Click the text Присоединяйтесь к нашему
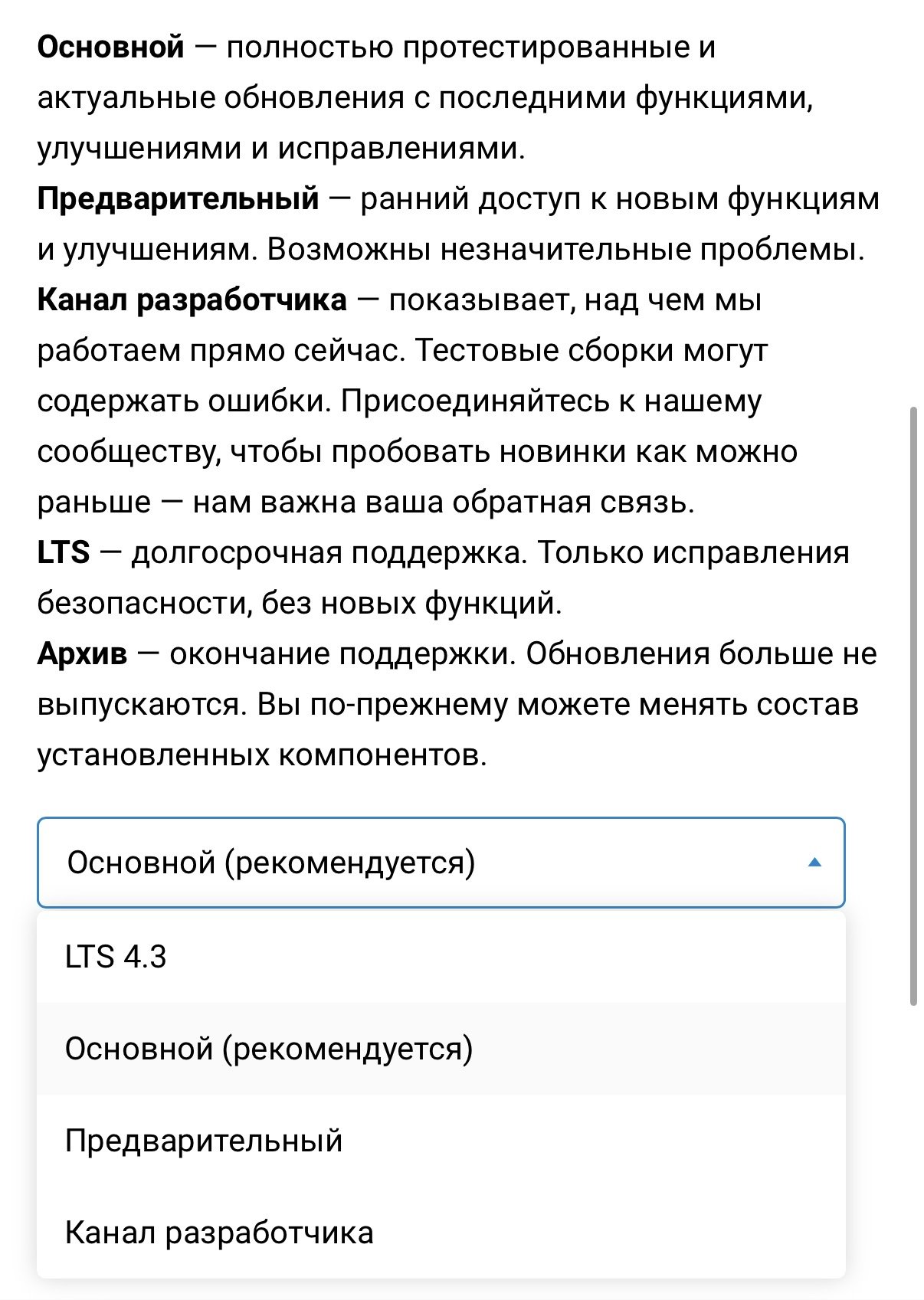 [551, 401]
